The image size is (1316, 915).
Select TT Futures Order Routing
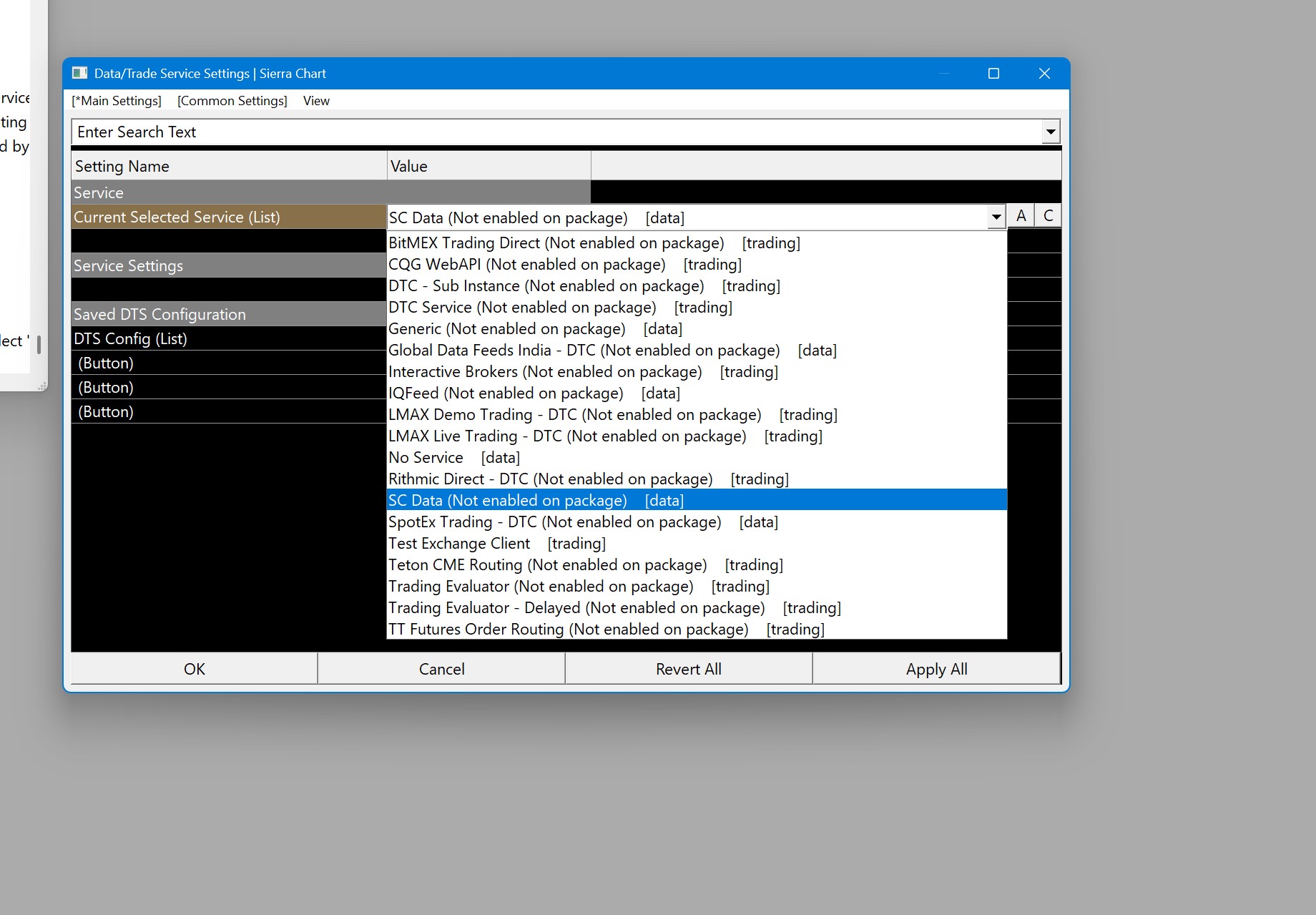click(697, 629)
